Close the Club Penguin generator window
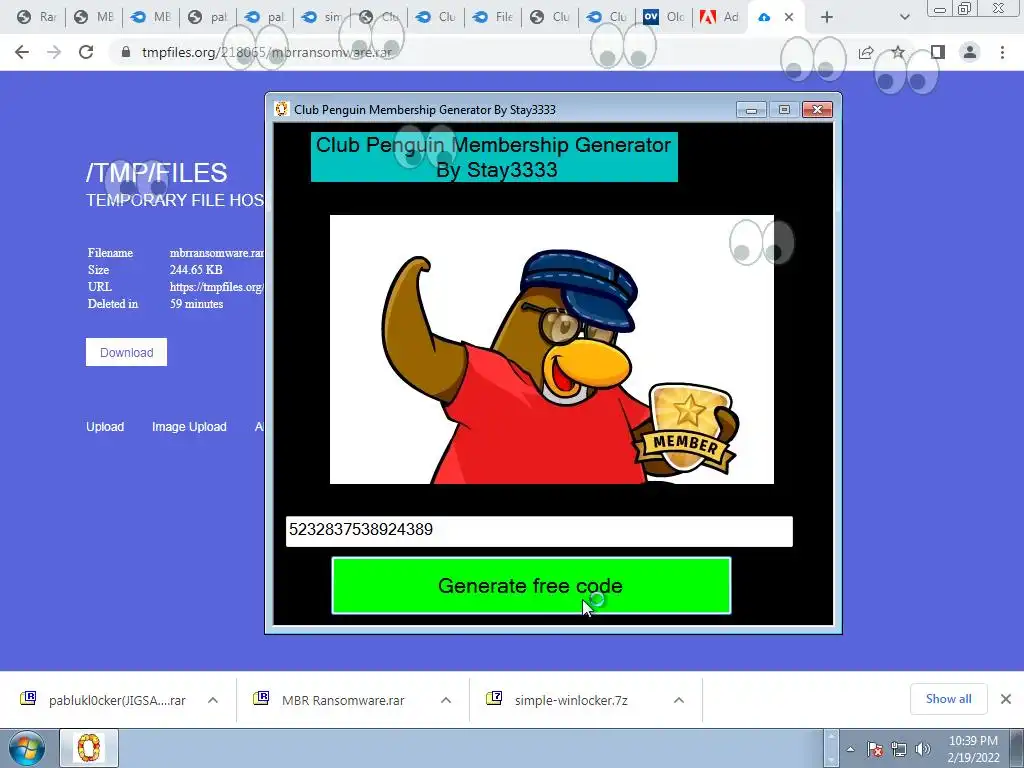The height and width of the screenshot is (768, 1024). (817, 109)
